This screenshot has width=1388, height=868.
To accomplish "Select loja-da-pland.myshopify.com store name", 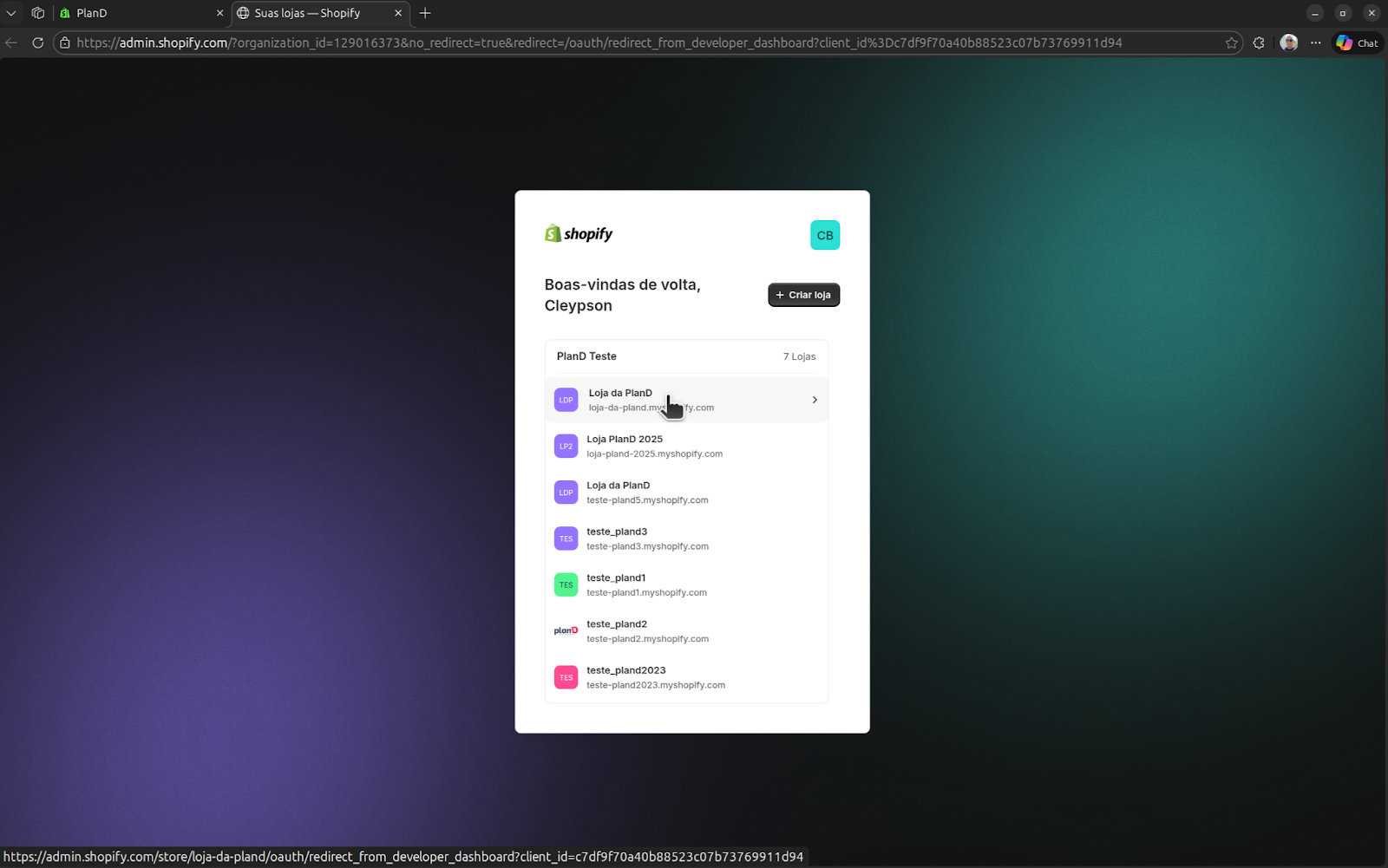I will [x=620, y=393].
